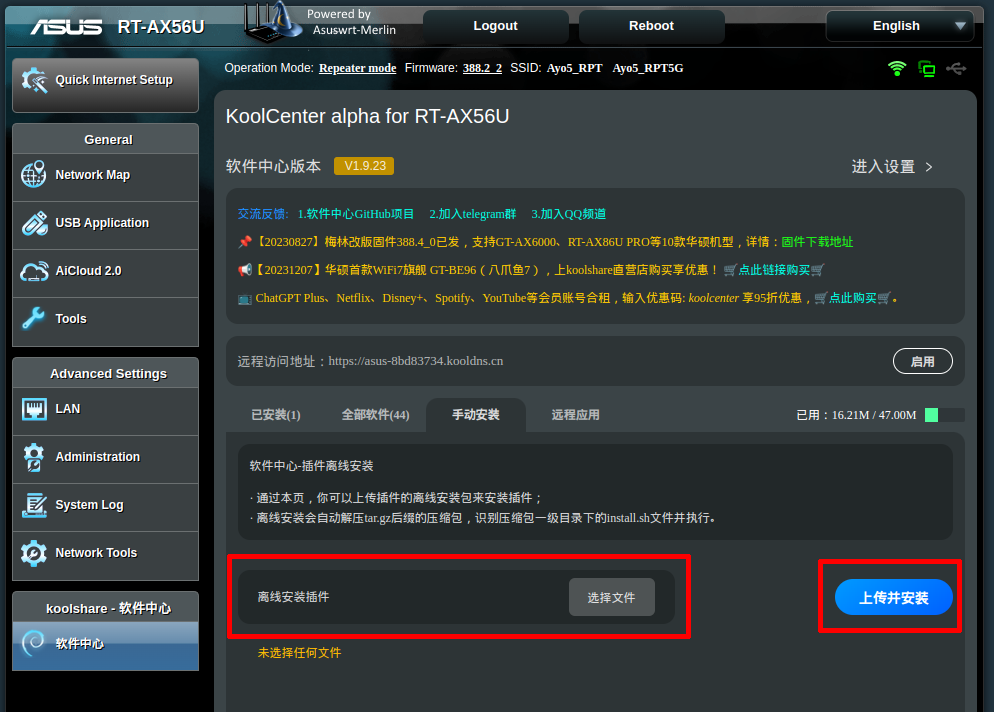Click the Network Tools gear icon
994x712 pixels.
tap(34, 553)
